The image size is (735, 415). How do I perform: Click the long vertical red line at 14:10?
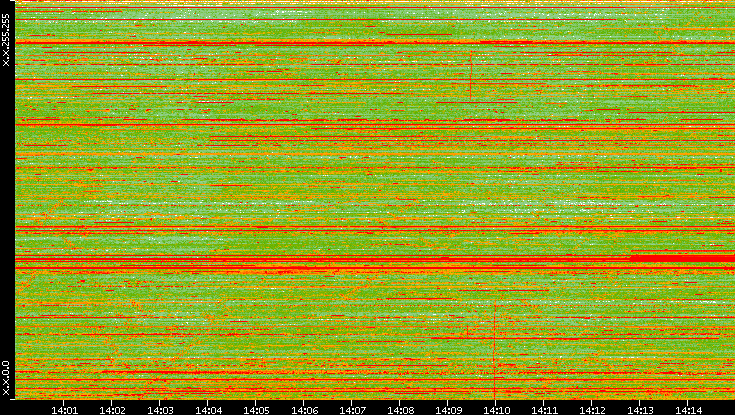(x=495, y=351)
